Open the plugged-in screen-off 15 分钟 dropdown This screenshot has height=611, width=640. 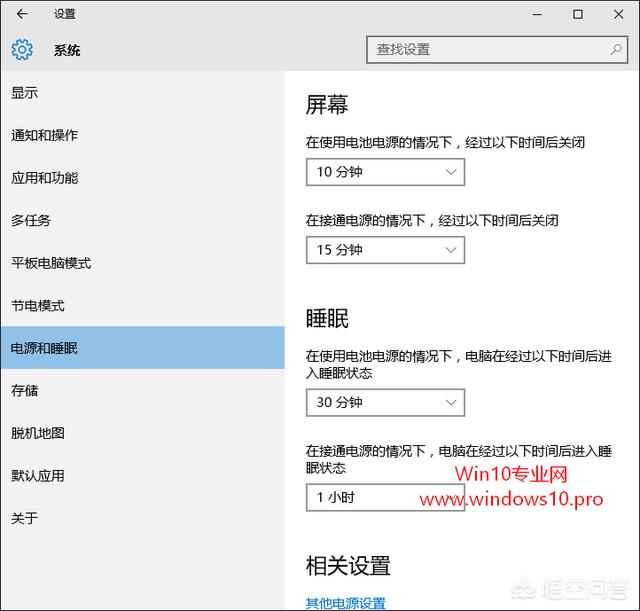(x=385, y=249)
